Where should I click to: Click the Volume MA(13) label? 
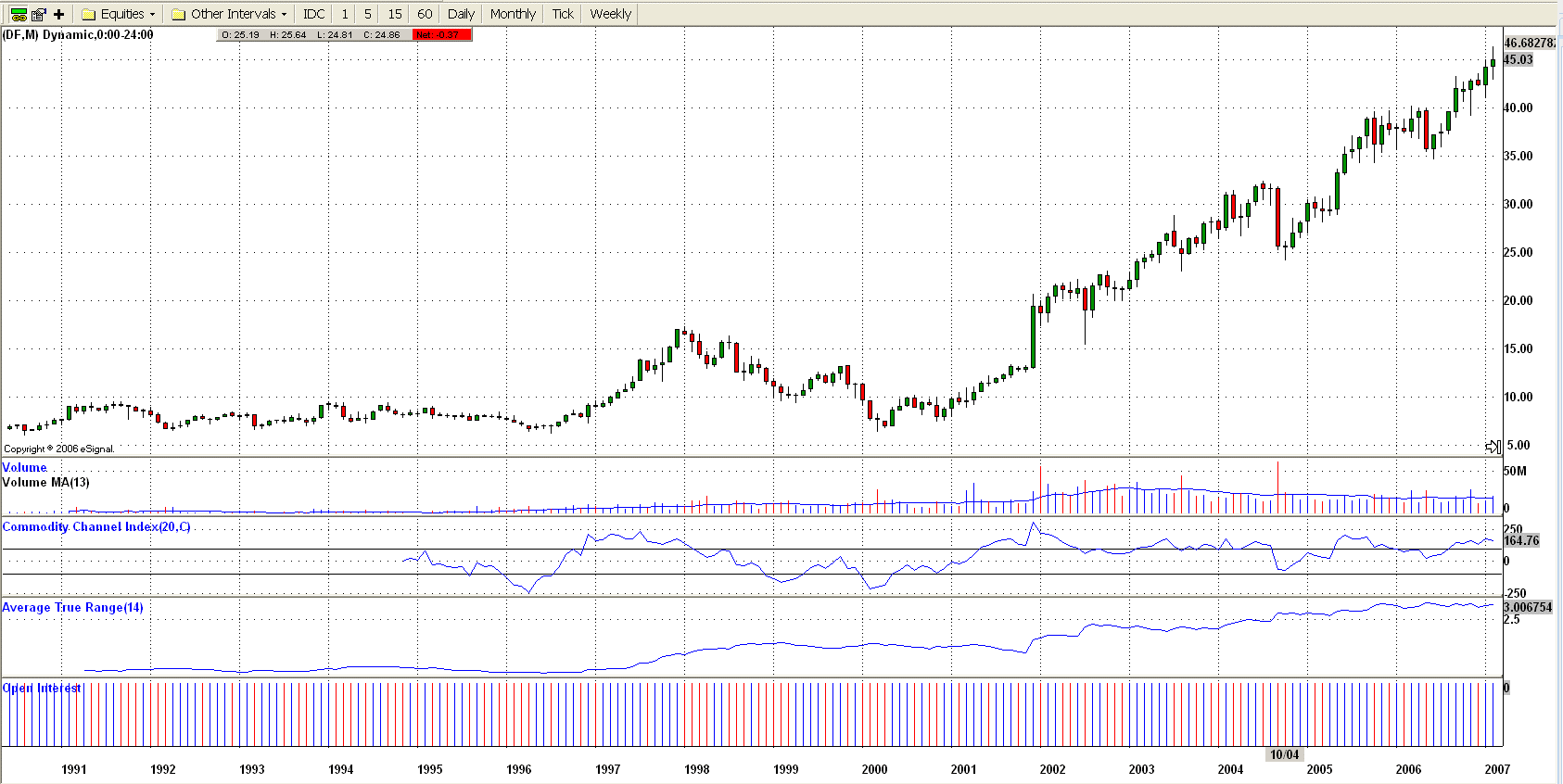45,482
